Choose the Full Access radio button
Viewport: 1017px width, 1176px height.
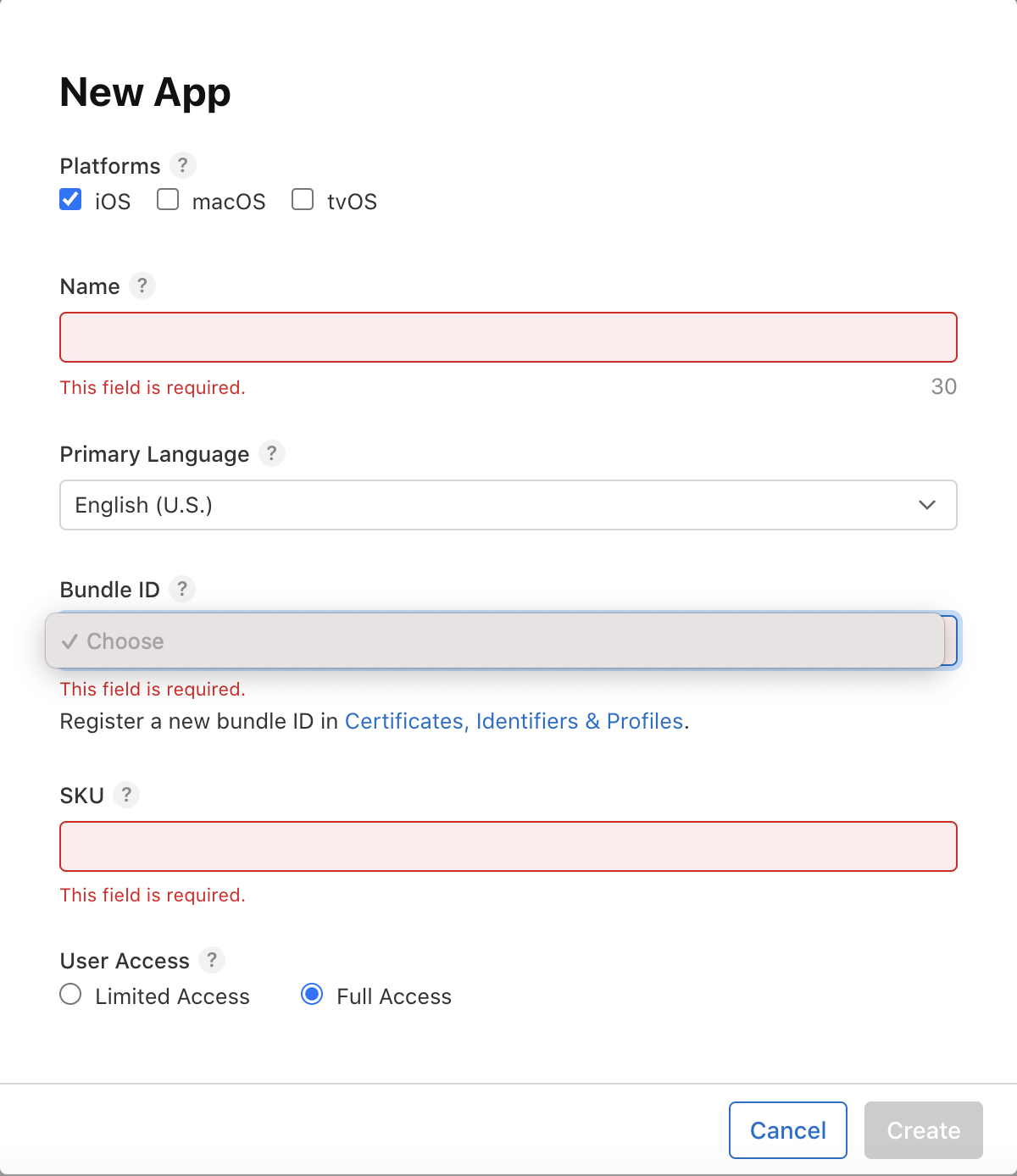click(312, 995)
